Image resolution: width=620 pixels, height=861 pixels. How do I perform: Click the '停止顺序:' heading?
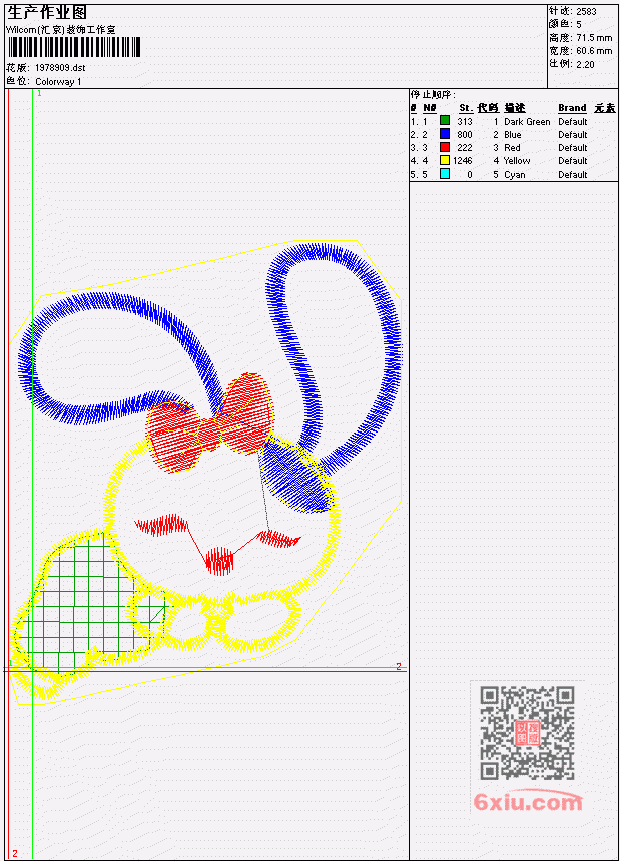(x=433, y=94)
